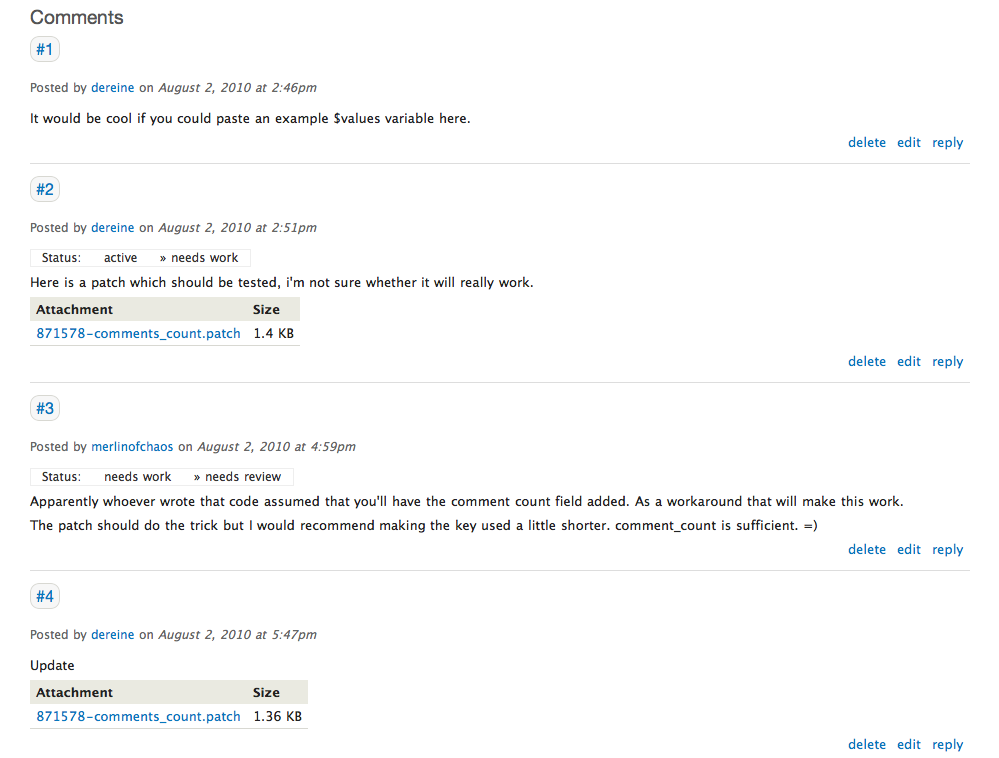This screenshot has width=999, height=758.
Task: Open 1.36 KB updated patch attachment
Action: point(138,717)
